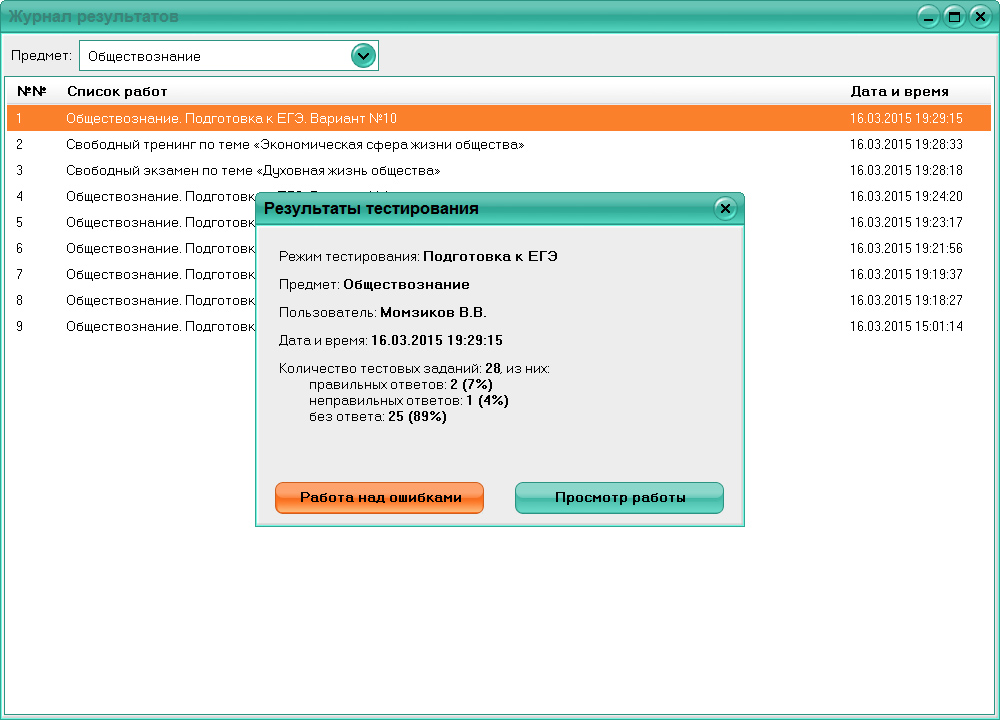Viewport: 1000px width, 721px height.
Task: Sort results by Дата и время column
Action: [x=899, y=91]
